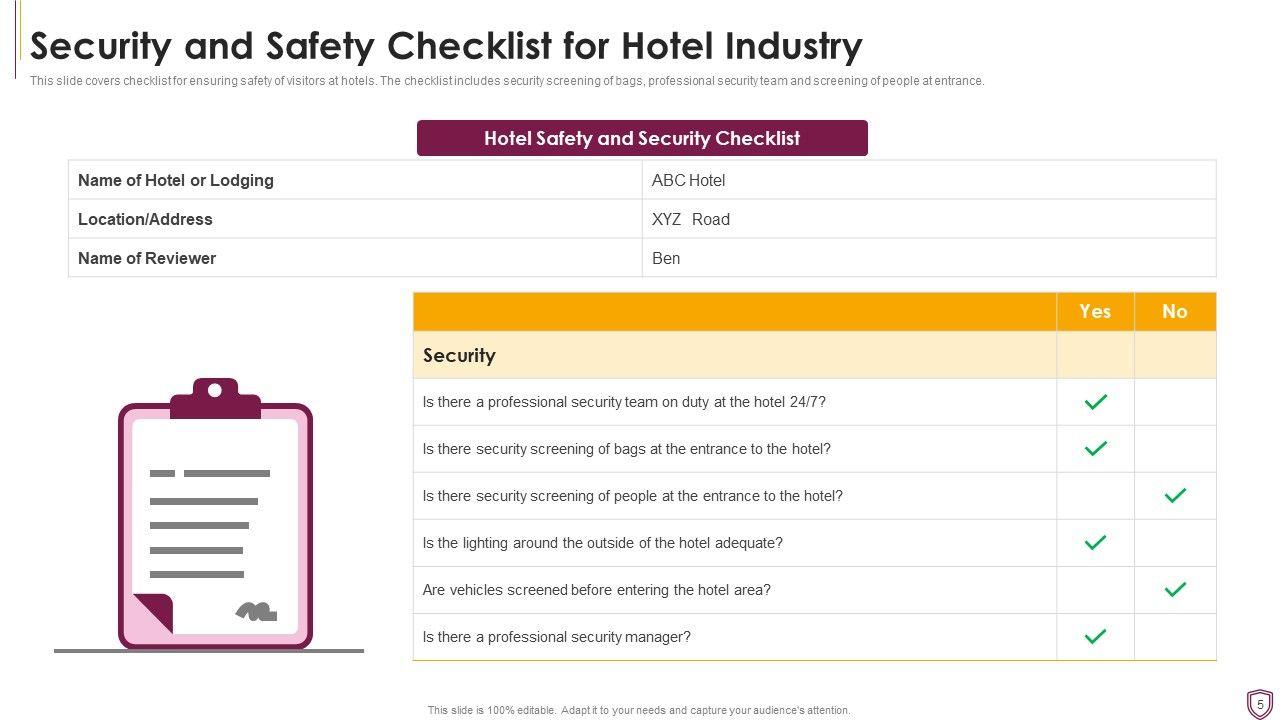
Task: Click the reviewer name Ben cell
Action: pos(928,258)
